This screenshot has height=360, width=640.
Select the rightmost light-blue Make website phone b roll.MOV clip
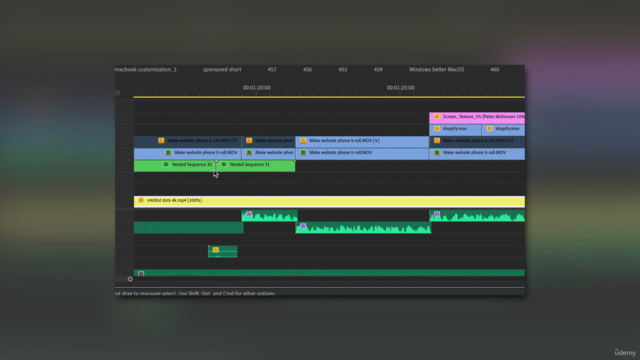coord(477,154)
